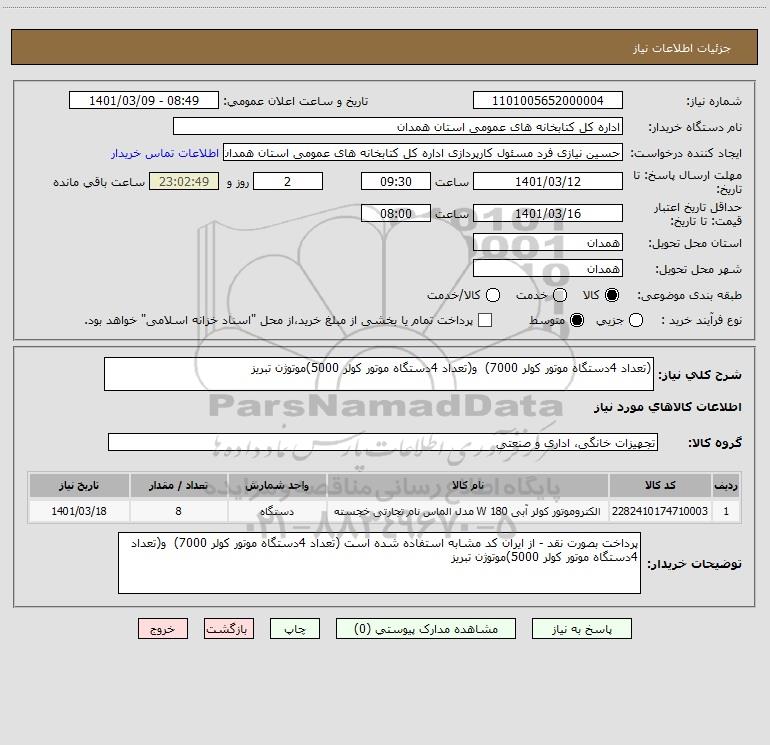Click goods group field تجهیزات خانگی
The width and height of the screenshot is (770, 745).
(x=383, y=442)
